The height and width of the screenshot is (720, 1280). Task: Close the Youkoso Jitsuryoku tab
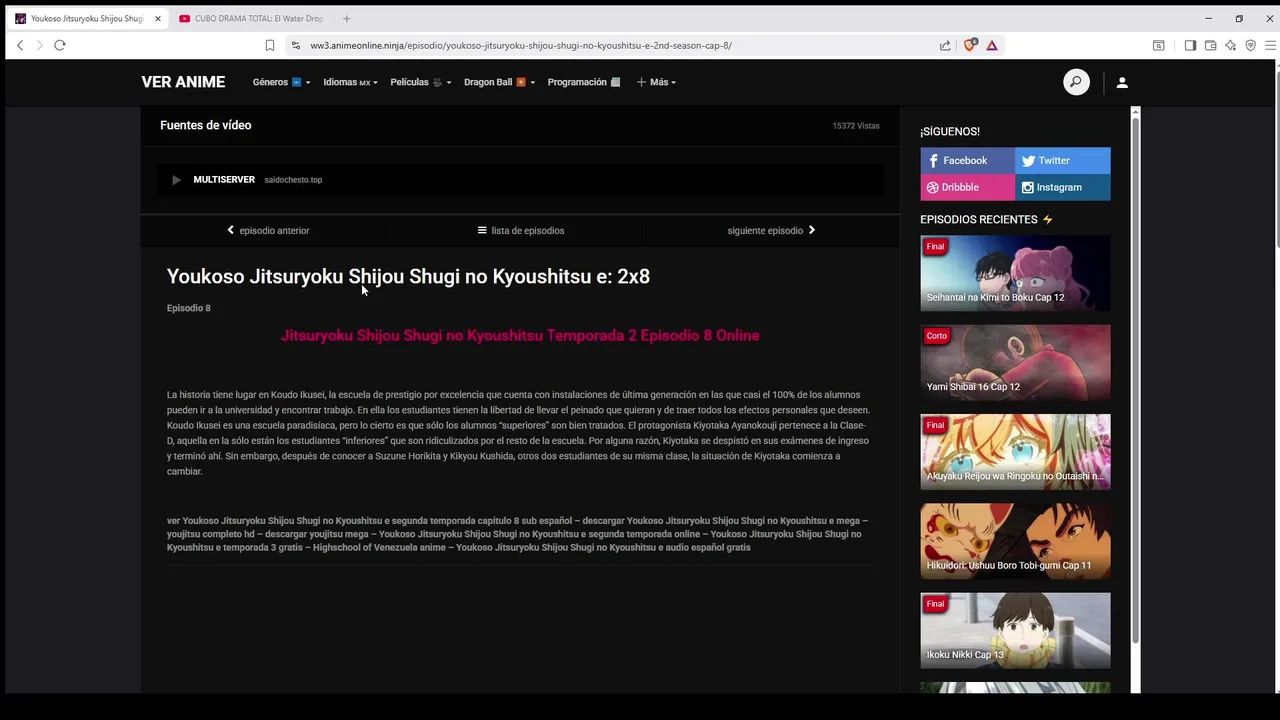coord(157,18)
